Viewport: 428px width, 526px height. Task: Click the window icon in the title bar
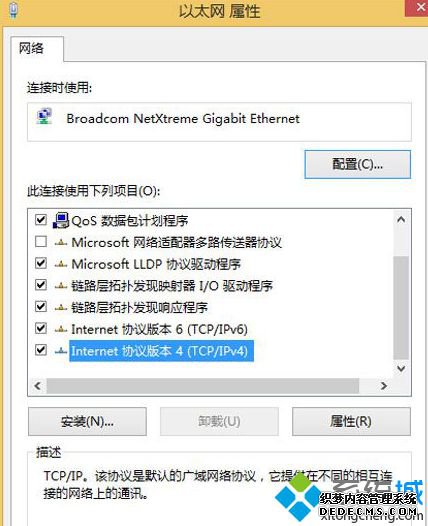pos(13,10)
